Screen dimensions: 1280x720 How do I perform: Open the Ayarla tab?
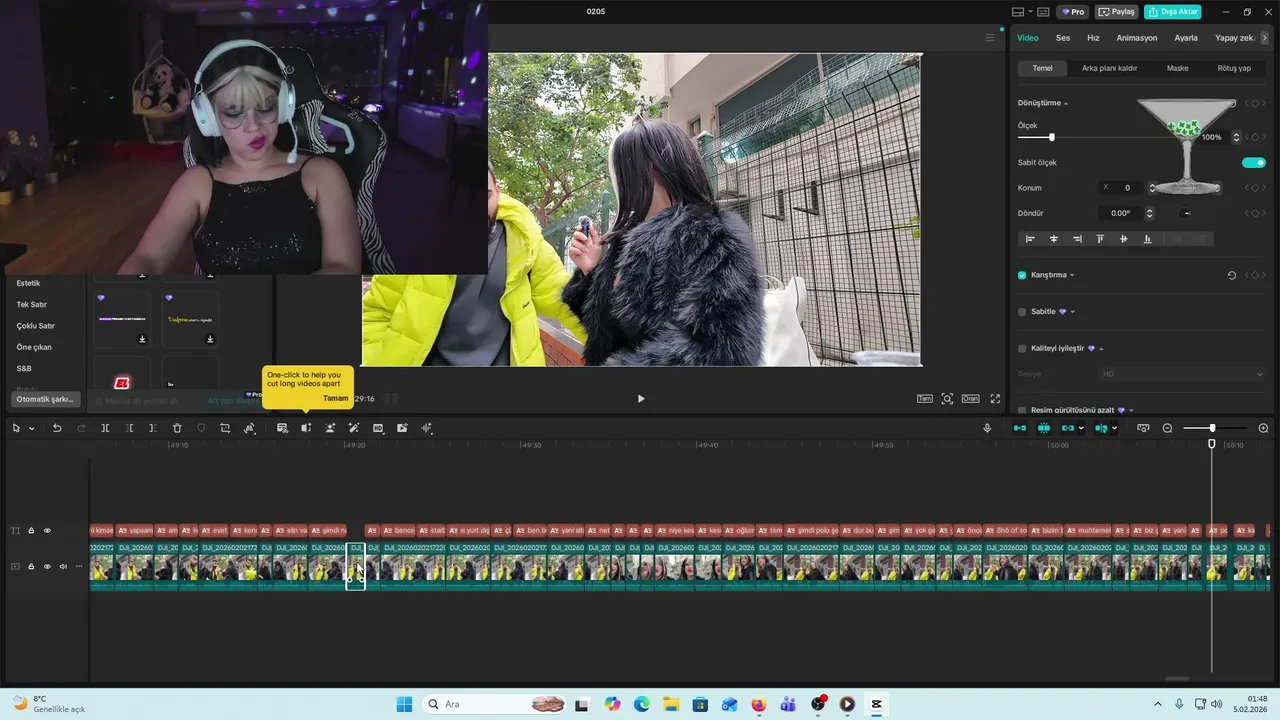point(1186,38)
